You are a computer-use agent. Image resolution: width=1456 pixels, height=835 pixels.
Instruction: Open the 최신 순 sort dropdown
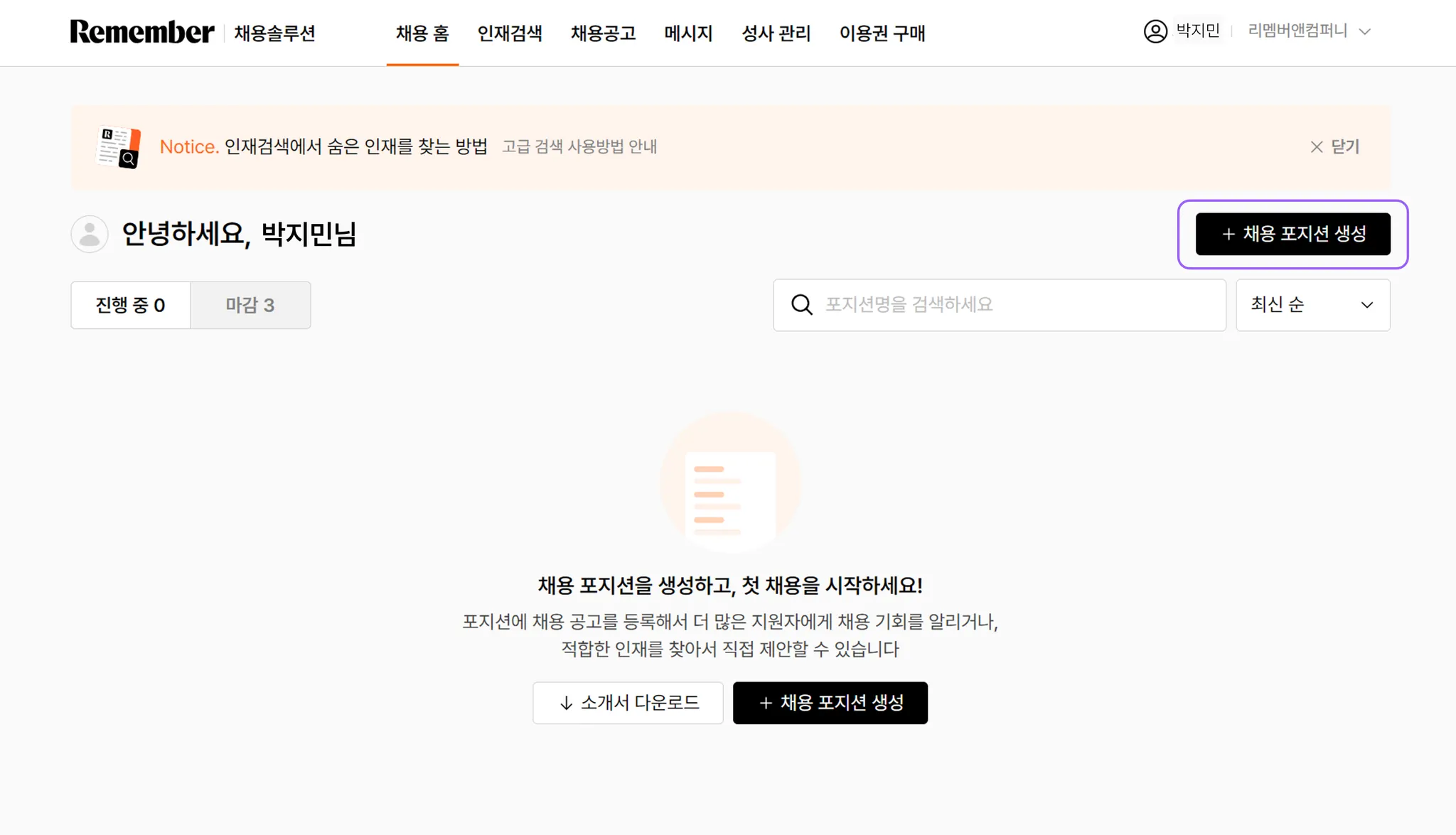(1312, 305)
